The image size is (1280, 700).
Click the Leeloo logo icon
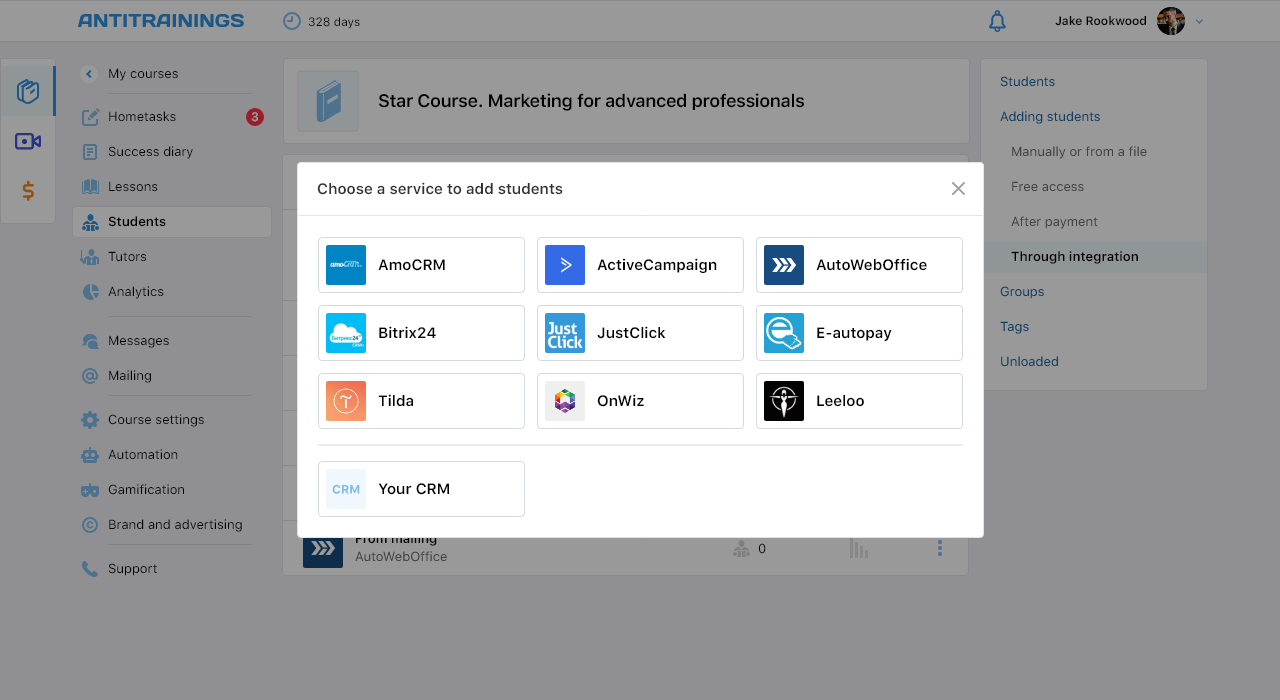coord(784,401)
